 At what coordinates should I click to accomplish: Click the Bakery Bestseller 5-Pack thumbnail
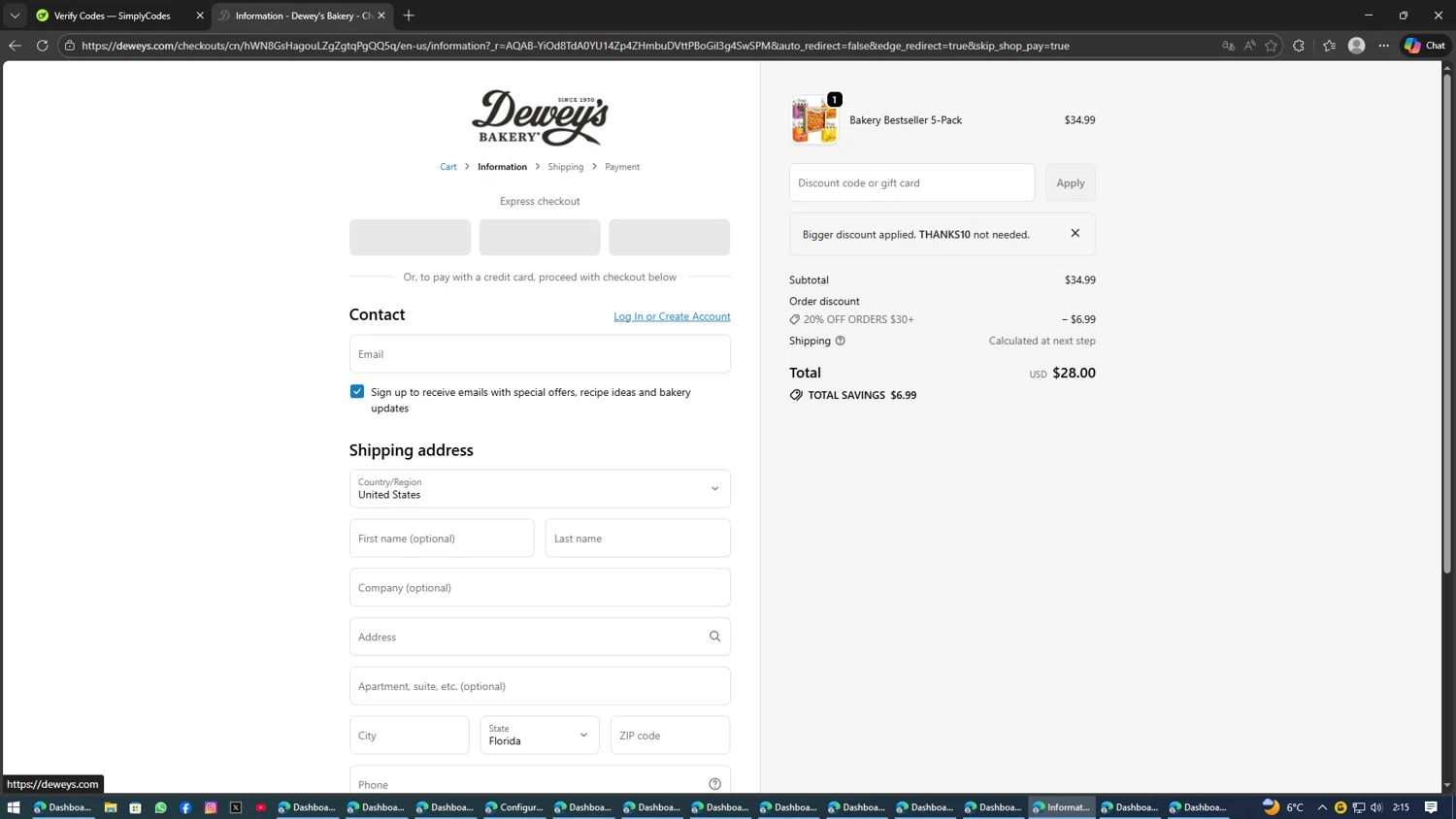[x=814, y=120]
